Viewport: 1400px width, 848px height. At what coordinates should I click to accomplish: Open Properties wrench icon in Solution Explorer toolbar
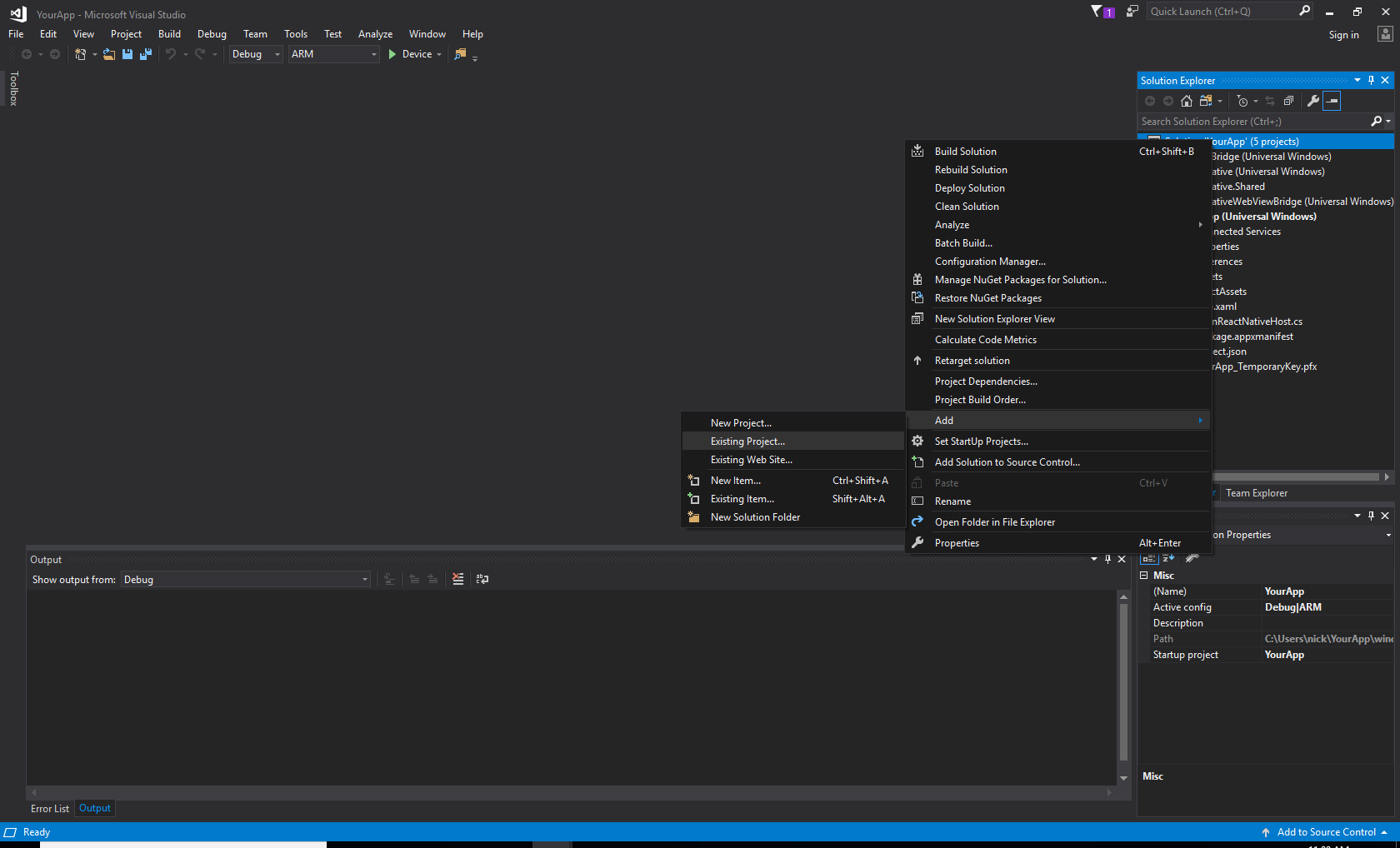1313,101
